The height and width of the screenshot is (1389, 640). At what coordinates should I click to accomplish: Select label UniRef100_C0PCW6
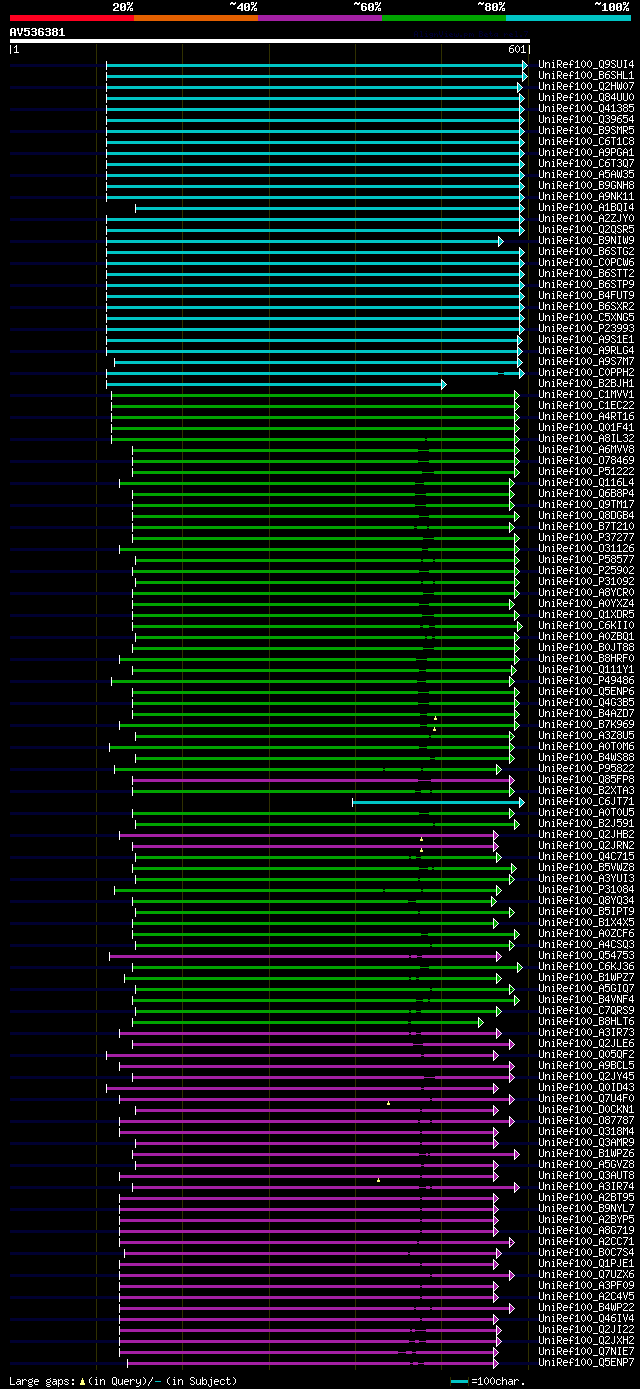coord(586,262)
